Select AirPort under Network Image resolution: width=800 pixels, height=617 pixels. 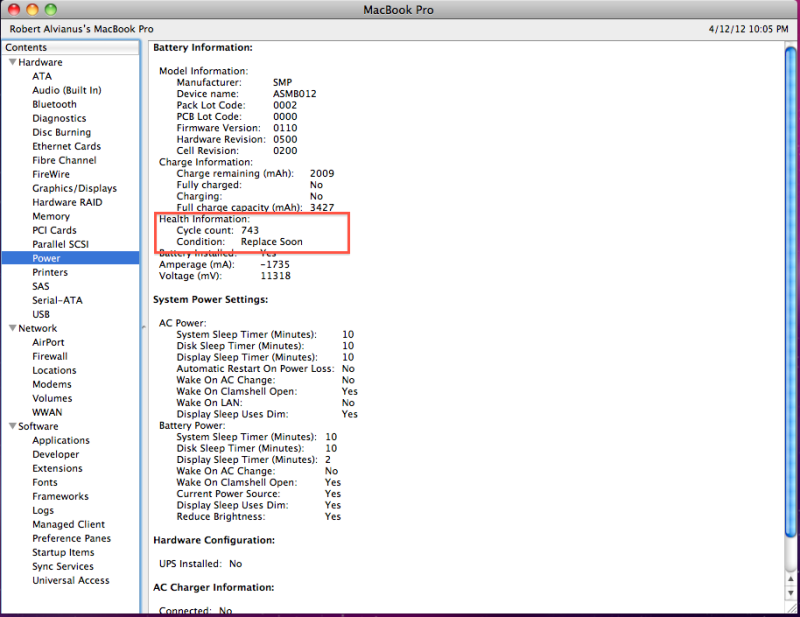coord(48,342)
